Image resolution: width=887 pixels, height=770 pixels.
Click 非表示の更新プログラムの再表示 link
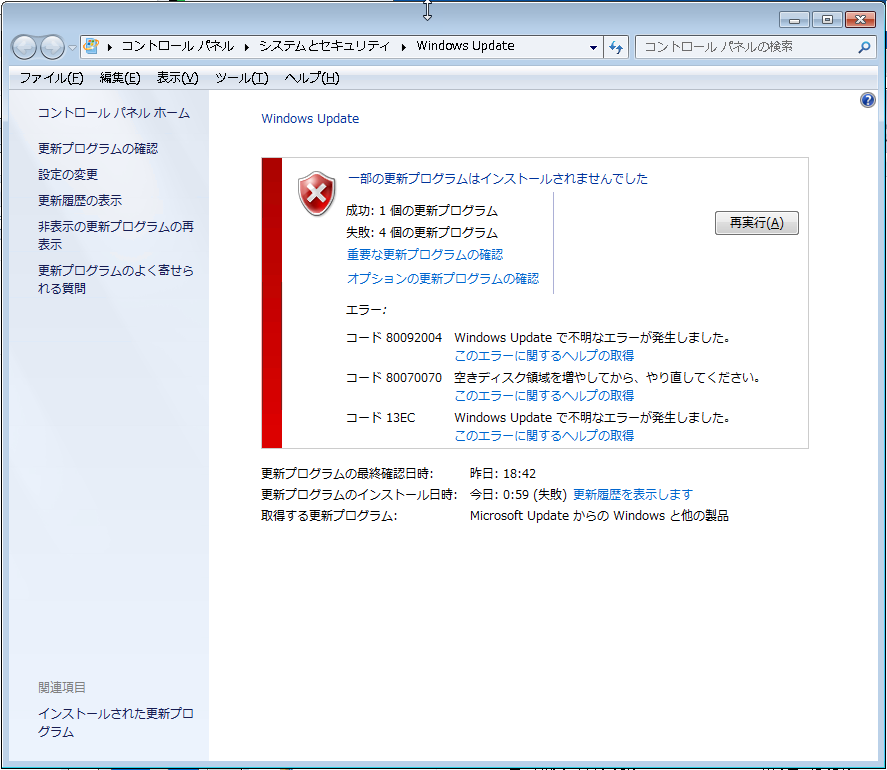pyautogui.click(x=115, y=235)
